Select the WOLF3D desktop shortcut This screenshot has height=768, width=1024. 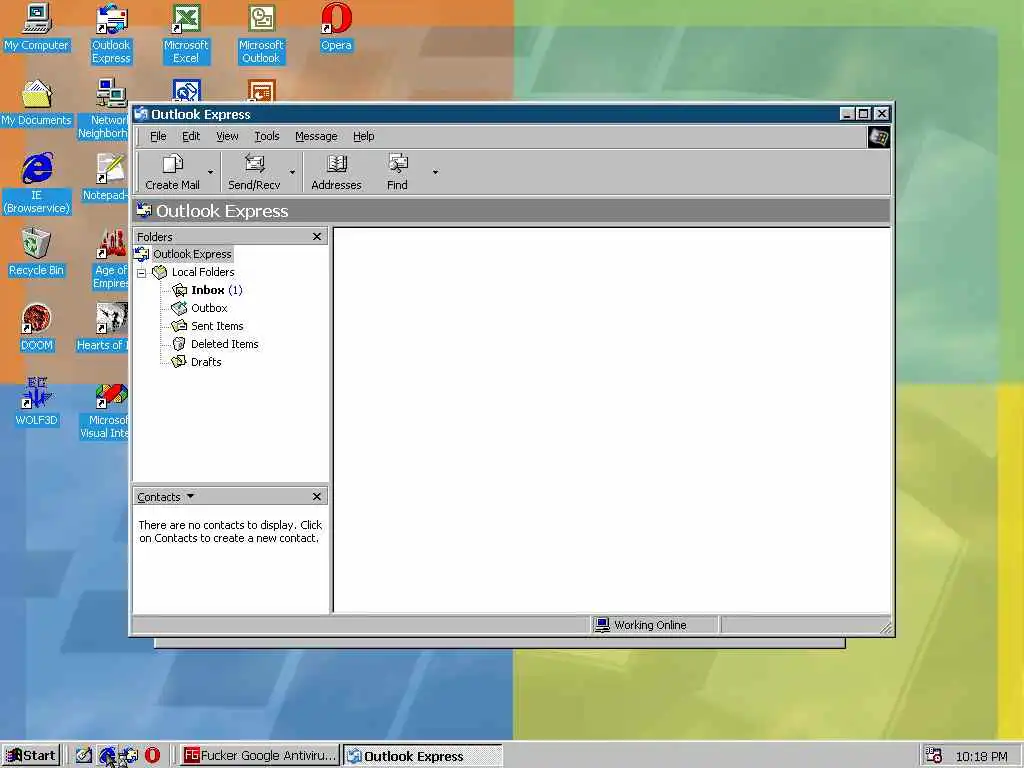click(x=36, y=403)
